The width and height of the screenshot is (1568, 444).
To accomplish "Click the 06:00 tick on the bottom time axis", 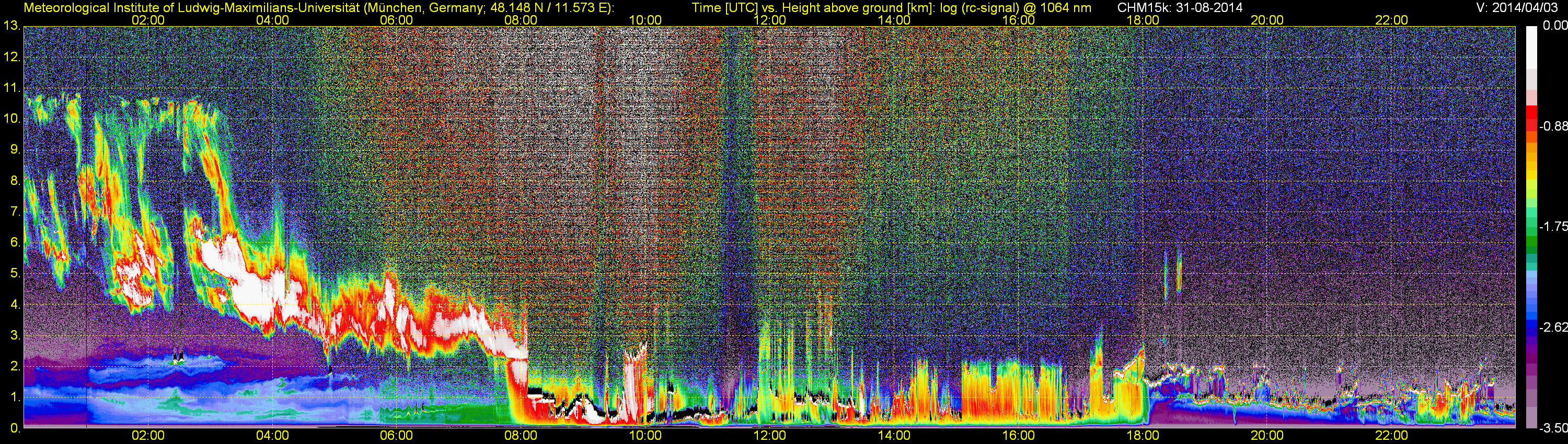I will pos(396,436).
